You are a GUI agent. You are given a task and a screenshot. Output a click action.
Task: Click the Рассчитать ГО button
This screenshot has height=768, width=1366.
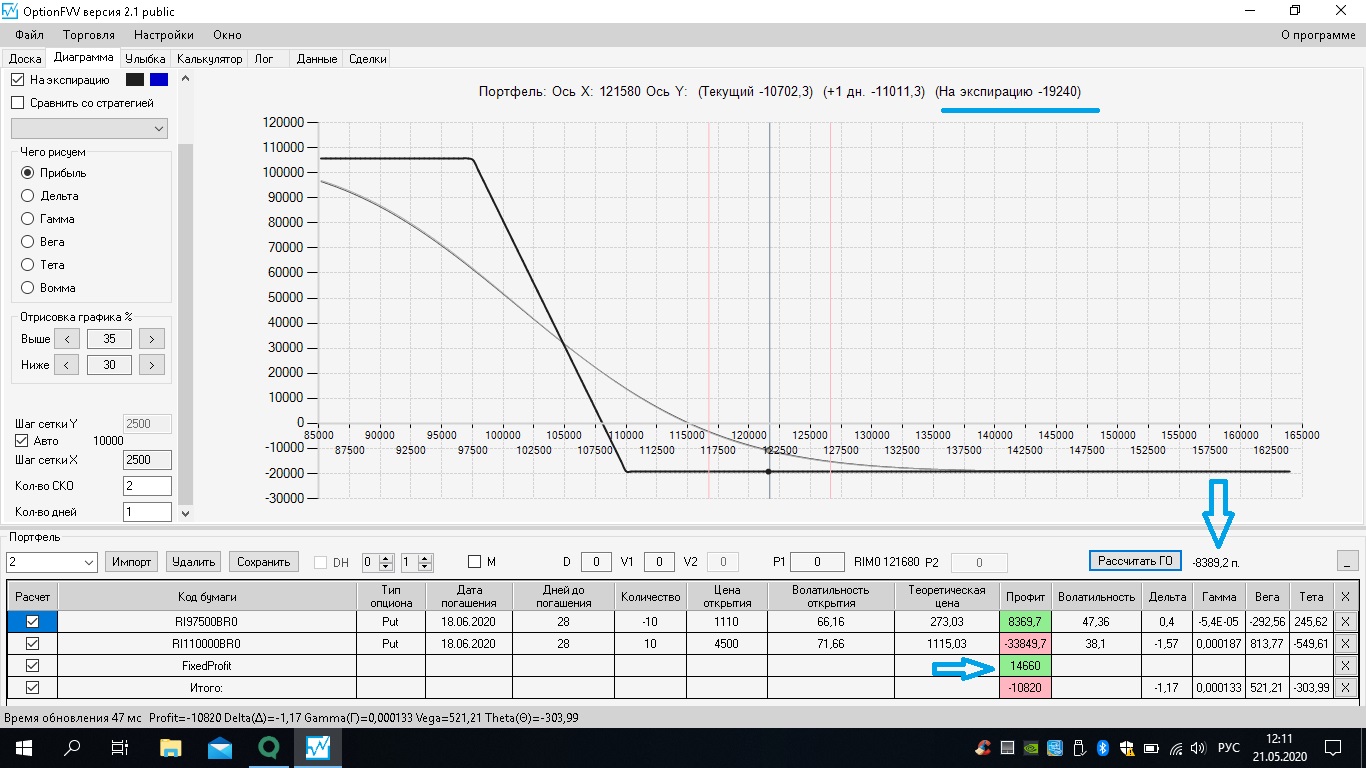pyautogui.click(x=1136, y=561)
